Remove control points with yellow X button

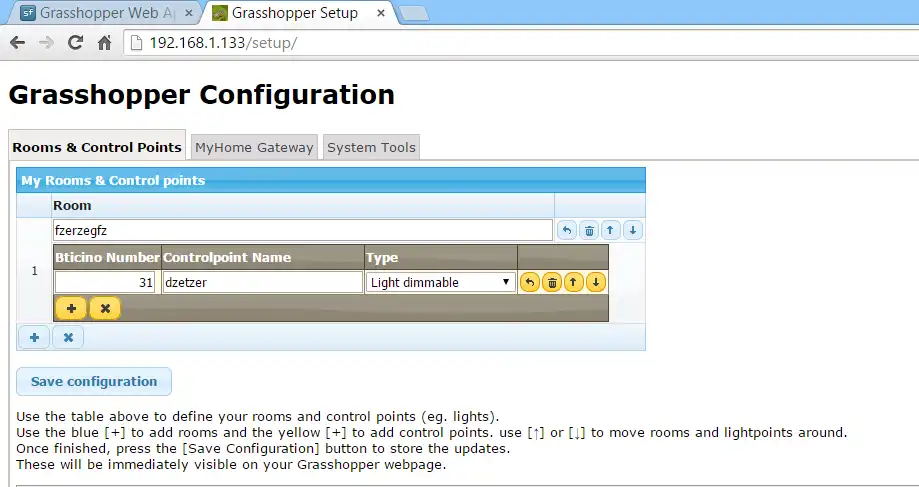tap(105, 308)
